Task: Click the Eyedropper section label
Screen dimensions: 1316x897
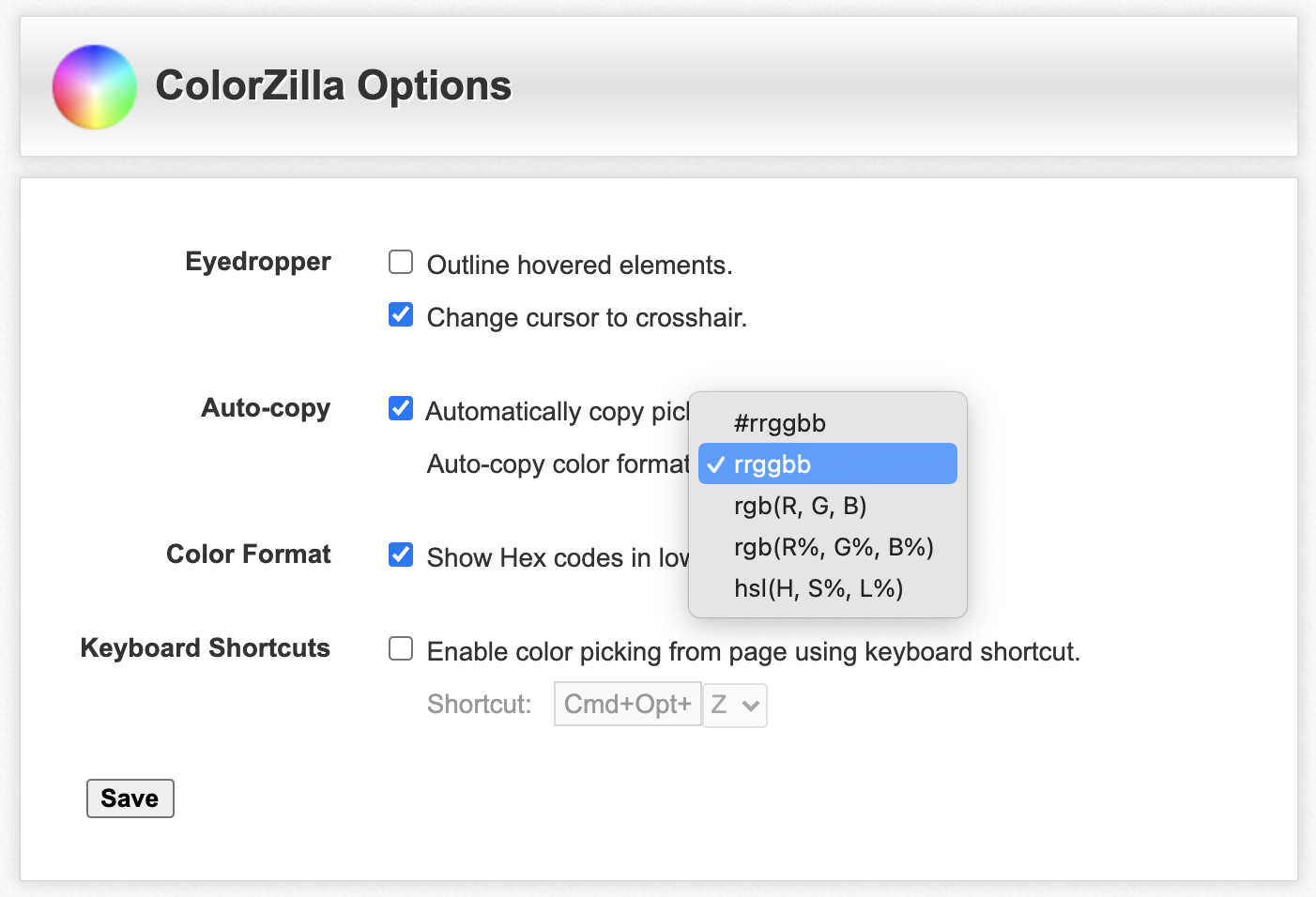Action: (258, 262)
